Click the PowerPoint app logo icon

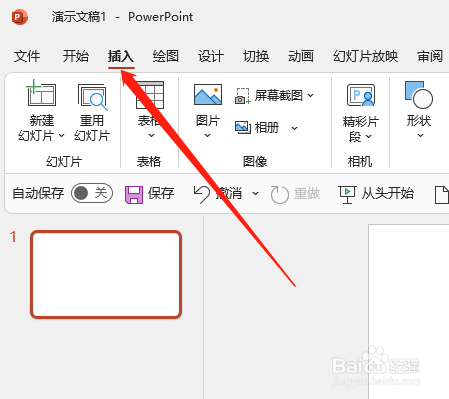click(20, 17)
